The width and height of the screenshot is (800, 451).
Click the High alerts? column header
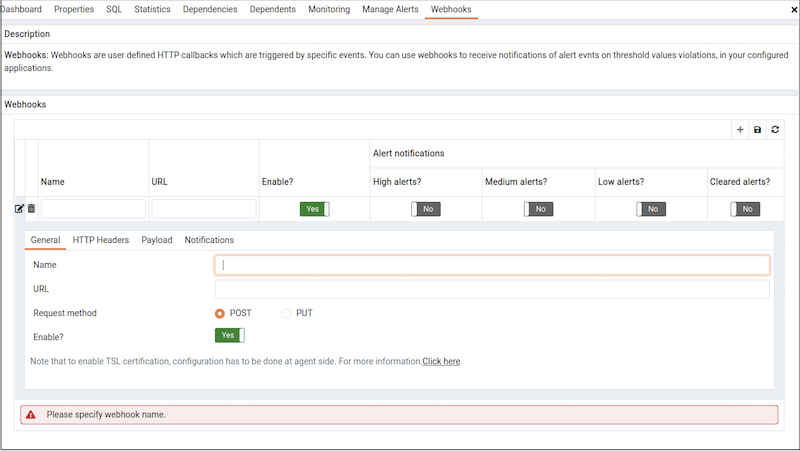click(397, 182)
